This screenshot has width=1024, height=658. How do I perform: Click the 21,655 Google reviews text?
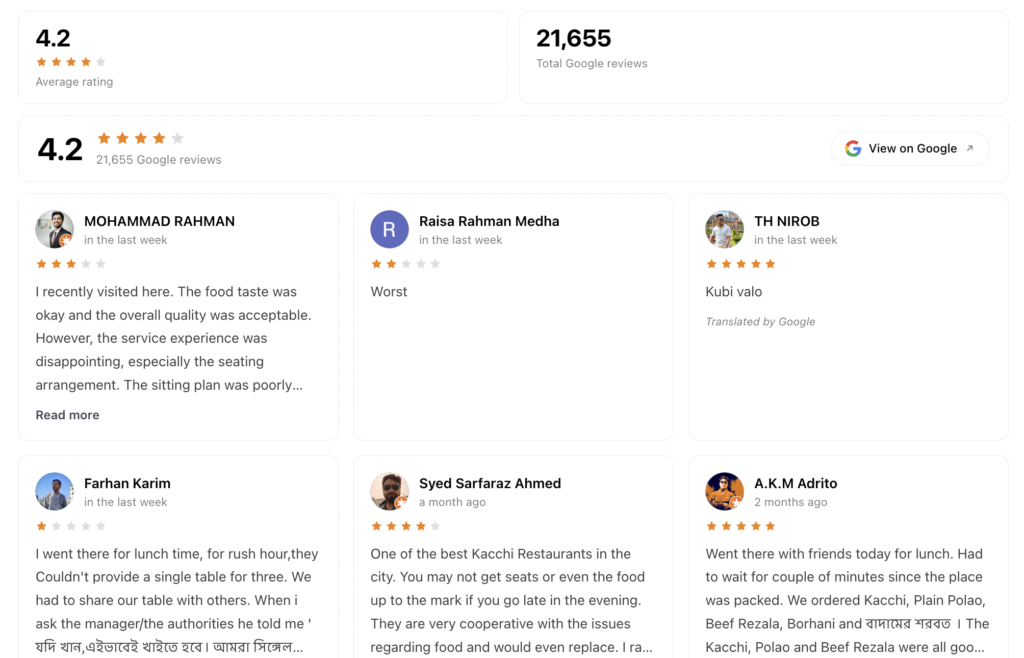[x=159, y=160]
